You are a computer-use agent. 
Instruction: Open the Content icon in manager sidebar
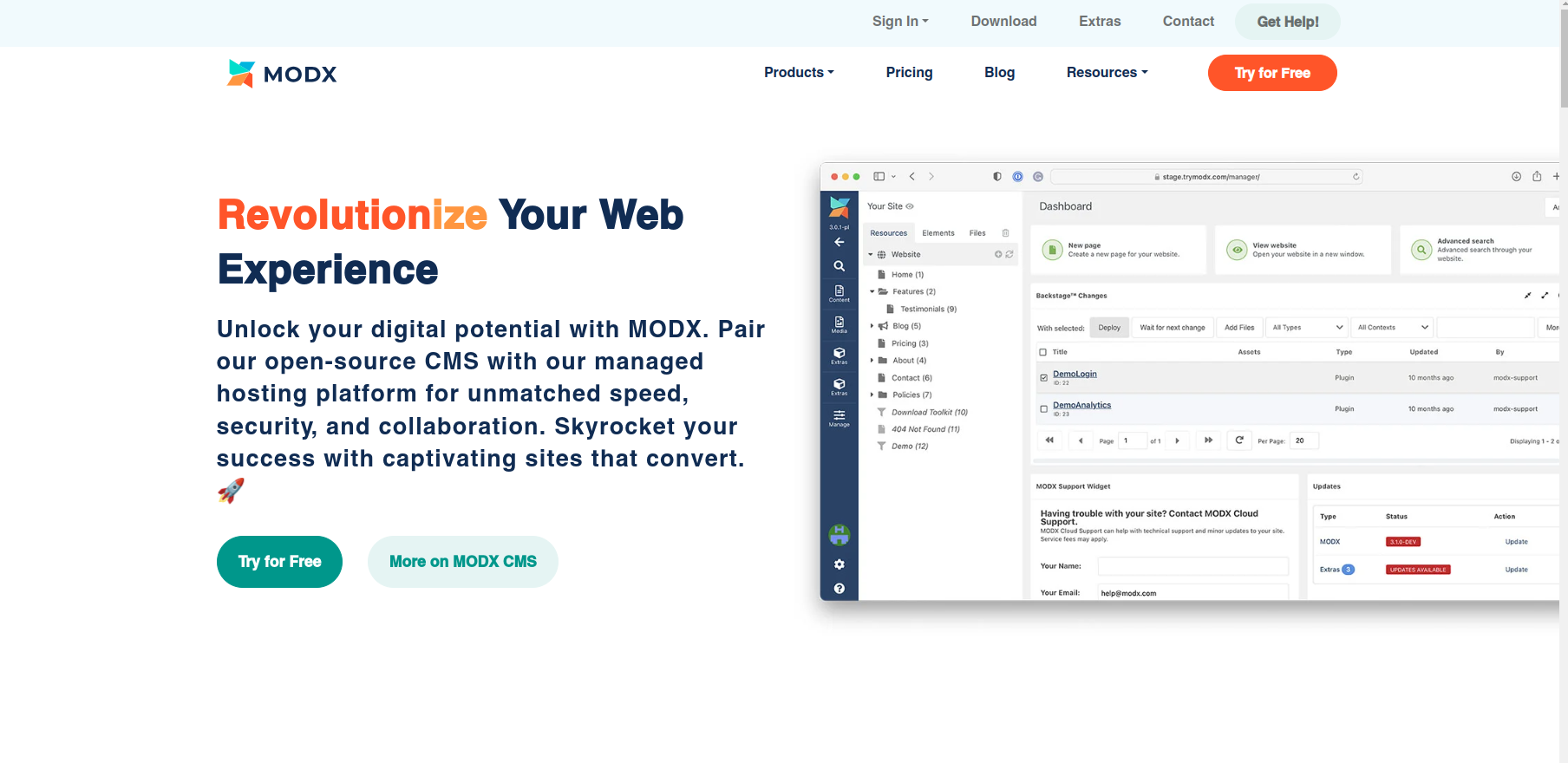pos(839,293)
